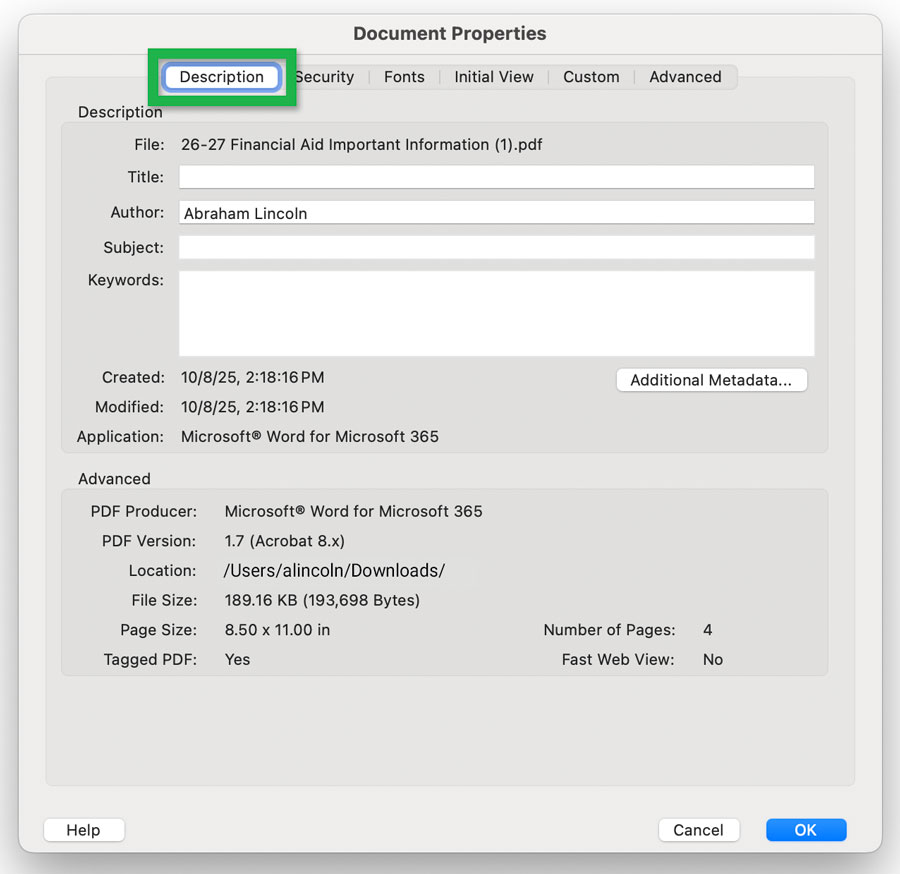The width and height of the screenshot is (900, 874).
Task: Select the Initial View tab
Action: (493, 76)
